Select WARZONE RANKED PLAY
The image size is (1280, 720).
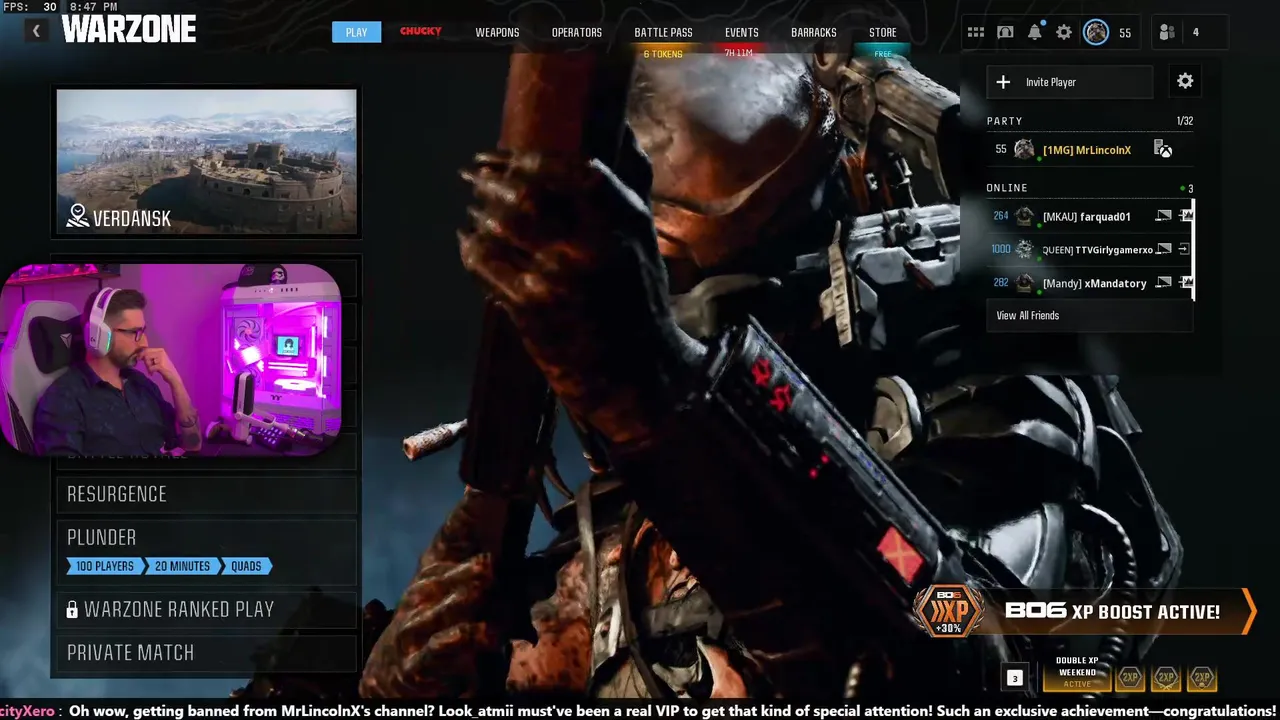coord(205,609)
